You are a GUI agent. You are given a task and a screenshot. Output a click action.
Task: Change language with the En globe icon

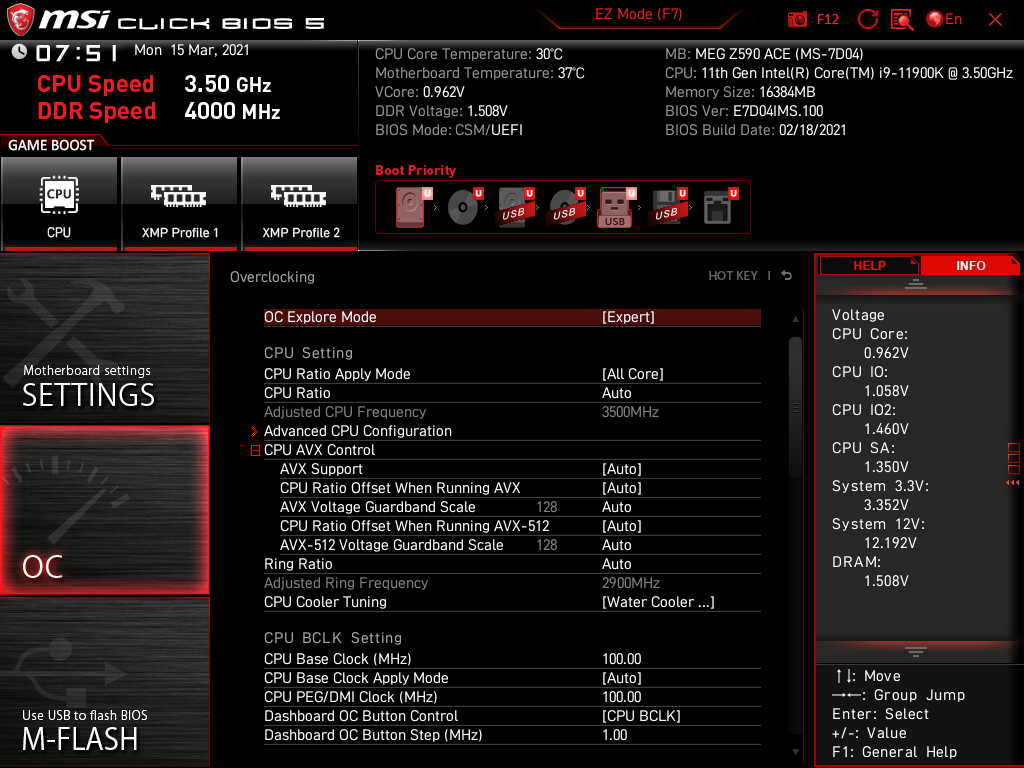(944, 19)
